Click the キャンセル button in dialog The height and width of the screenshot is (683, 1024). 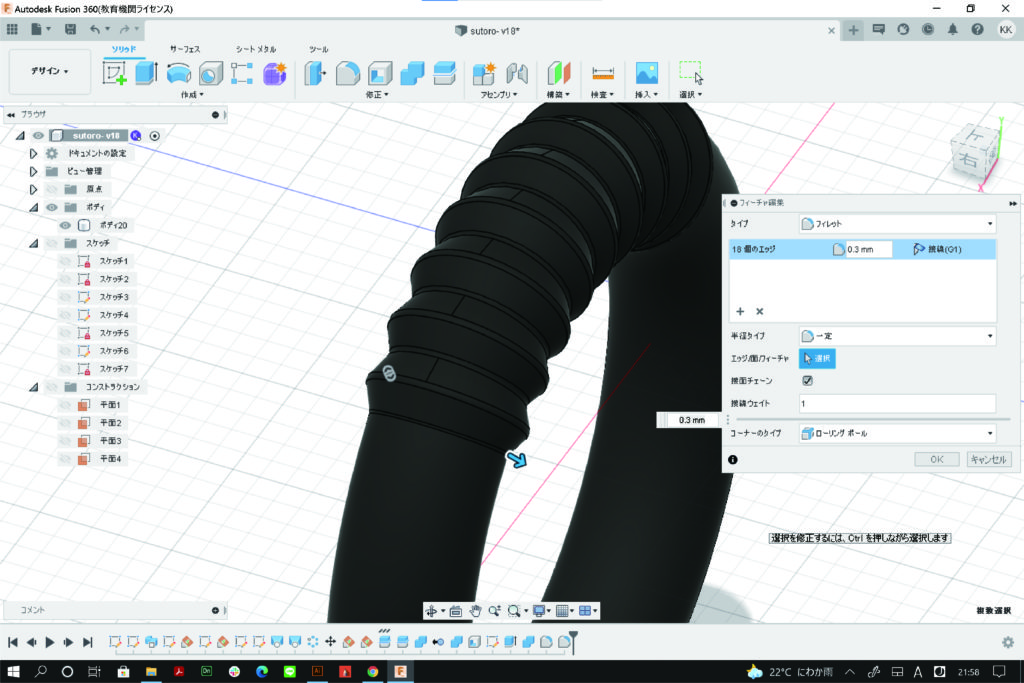(x=988, y=459)
